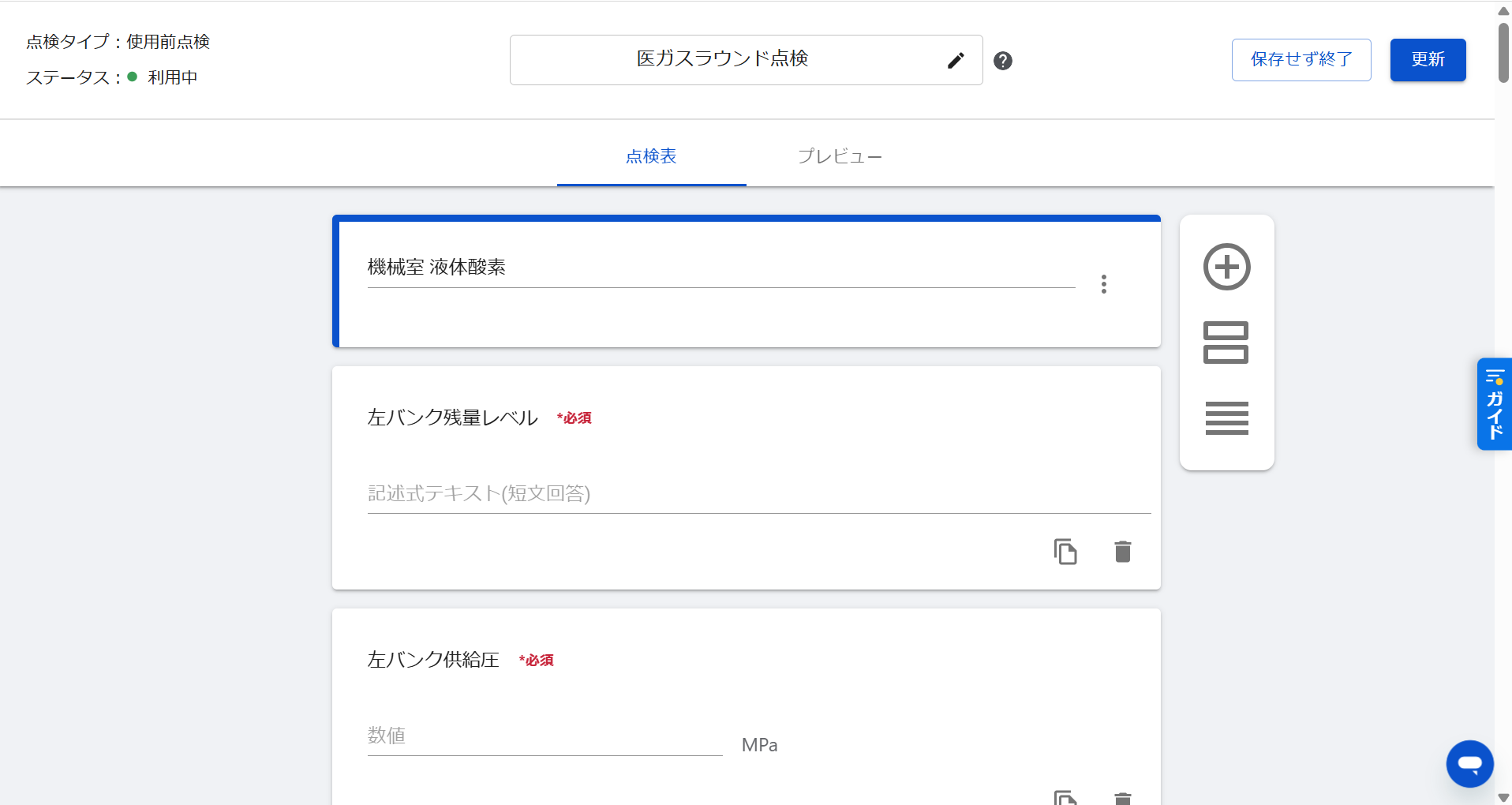Copy the 左バンク供給圧 question card
Image resolution: width=1512 pixels, height=805 pixels.
pos(1065,797)
